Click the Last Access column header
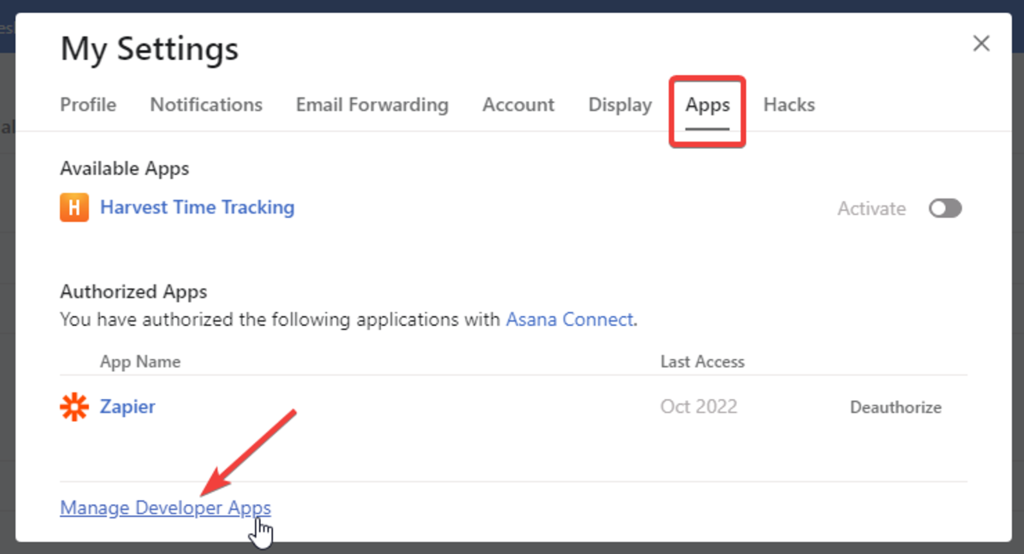This screenshot has height=554, width=1024. pos(702,362)
